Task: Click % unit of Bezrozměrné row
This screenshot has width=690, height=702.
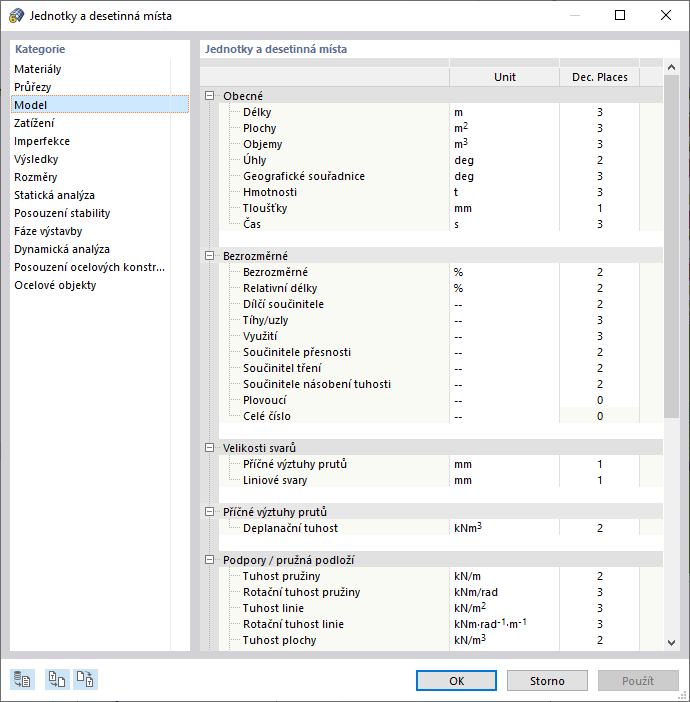Action: point(505,272)
